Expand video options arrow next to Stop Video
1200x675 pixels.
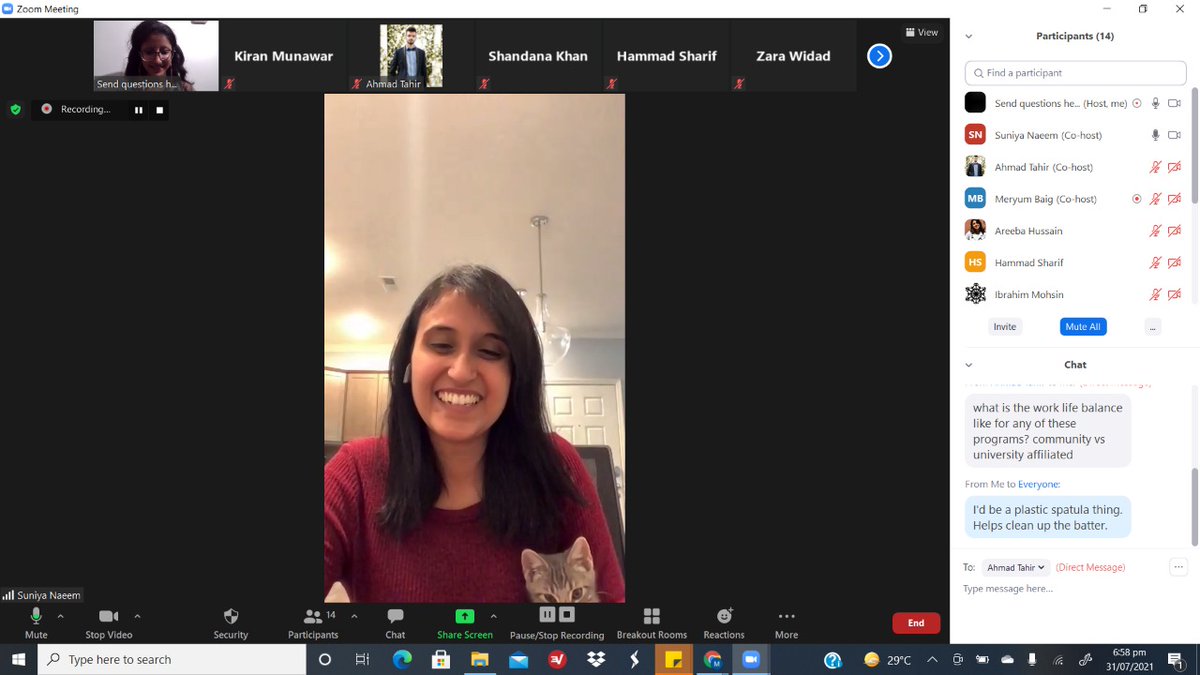(137, 616)
